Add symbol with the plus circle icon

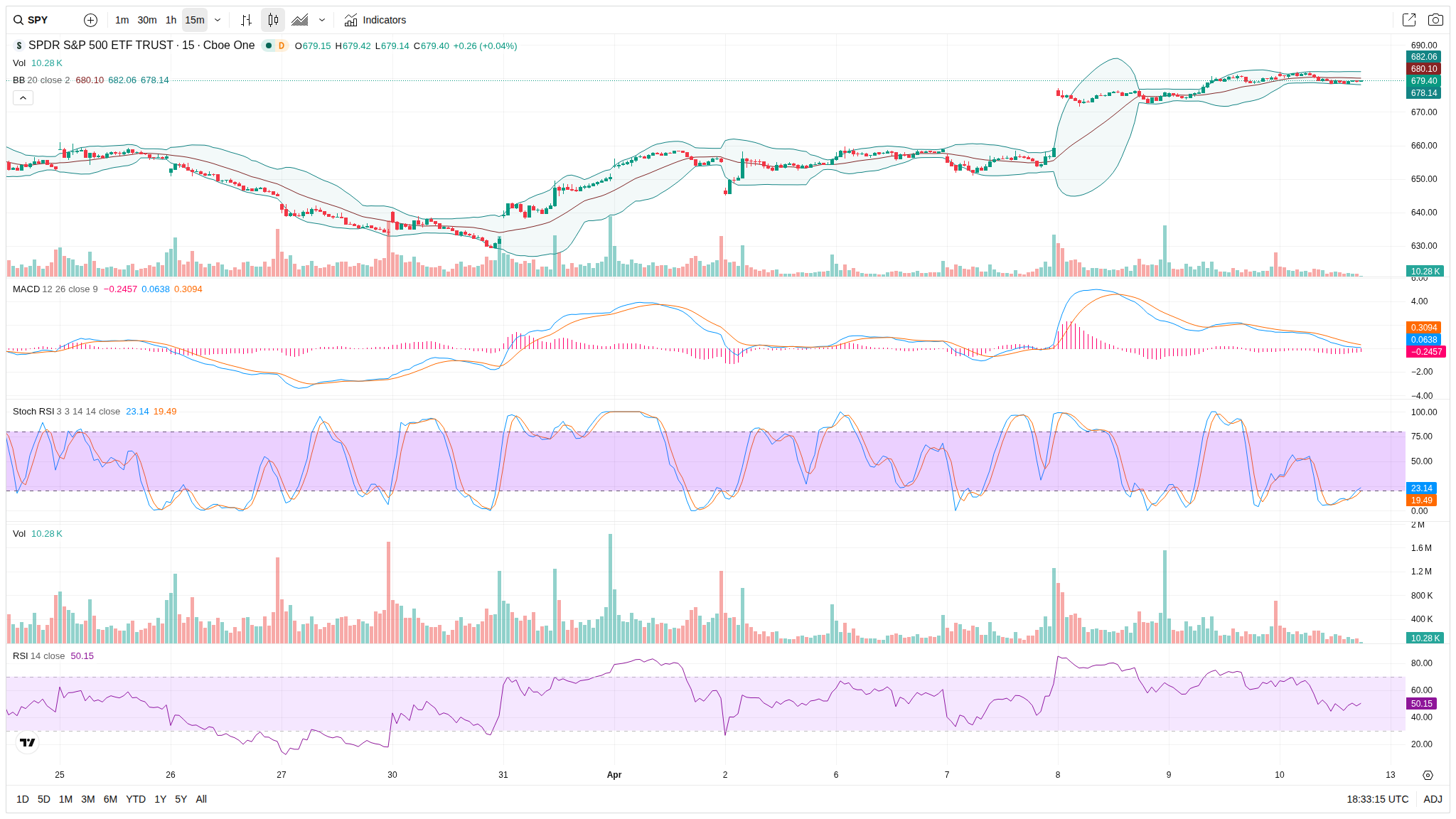pos(90,20)
